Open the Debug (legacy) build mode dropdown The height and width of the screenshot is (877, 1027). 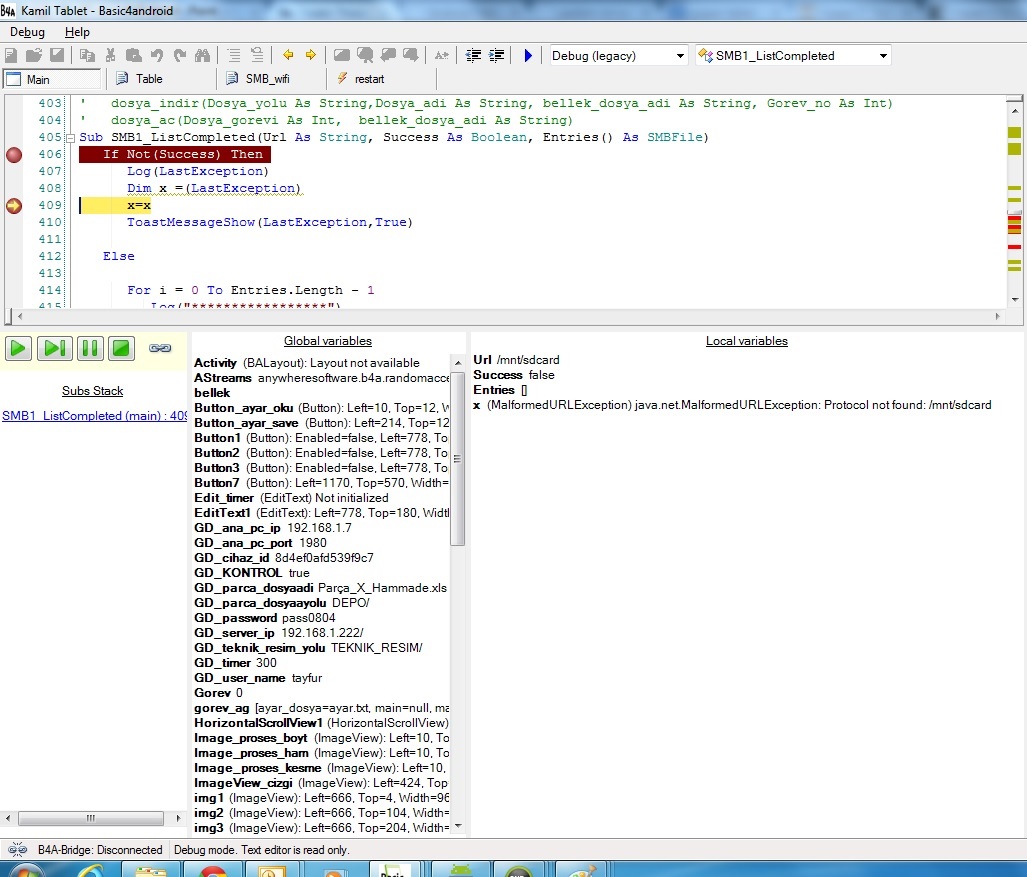tap(680, 56)
